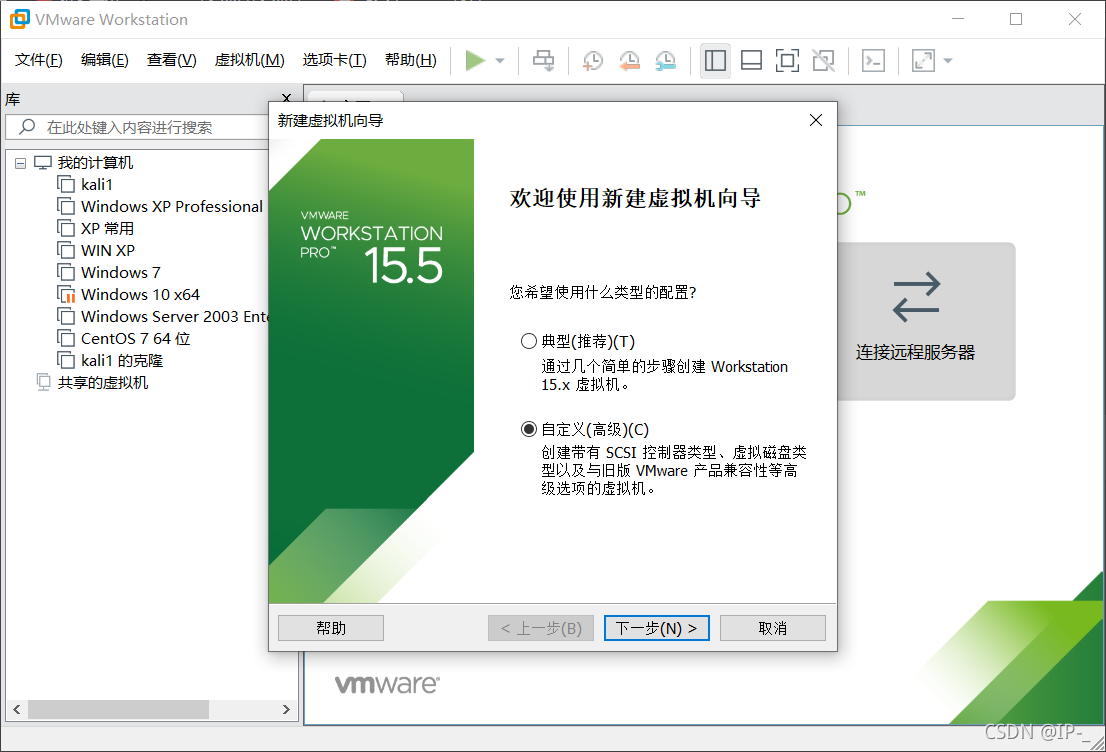The height and width of the screenshot is (752, 1106).
Task: Open the snapshot manager icon
Action: click(x=665, y=61)
